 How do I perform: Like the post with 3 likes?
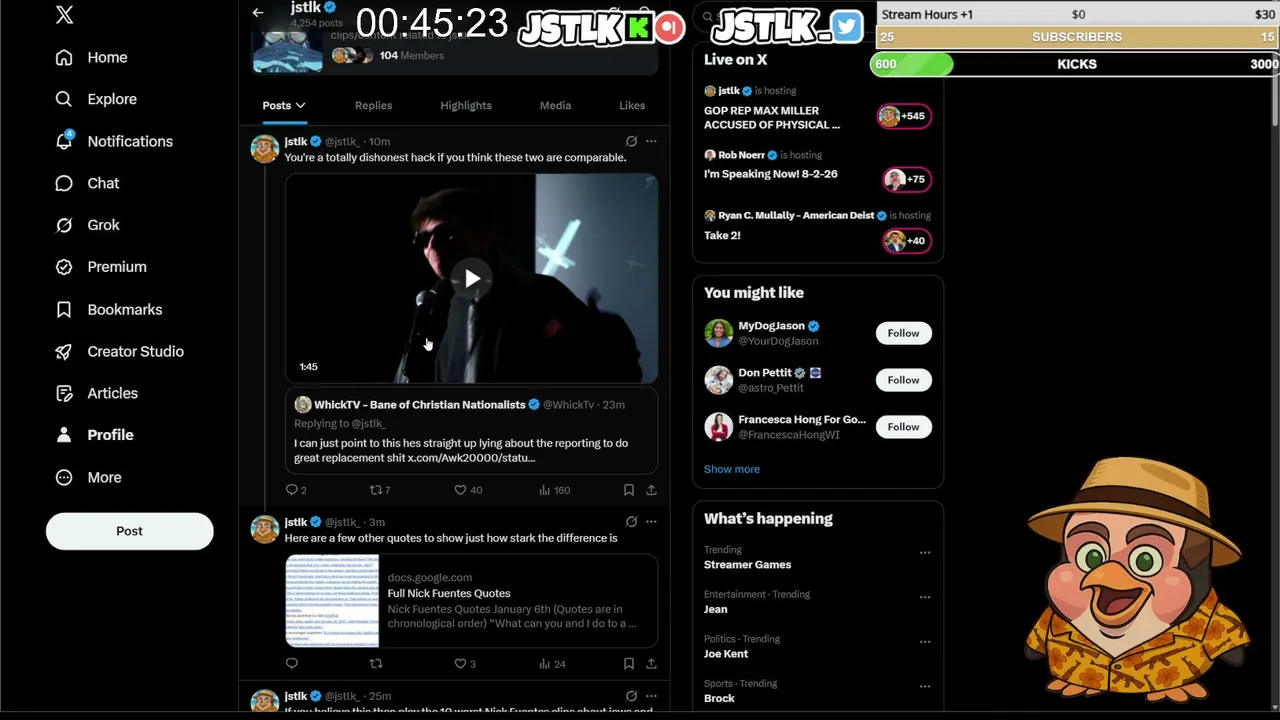pyautogui.click(x=465, y=663)
